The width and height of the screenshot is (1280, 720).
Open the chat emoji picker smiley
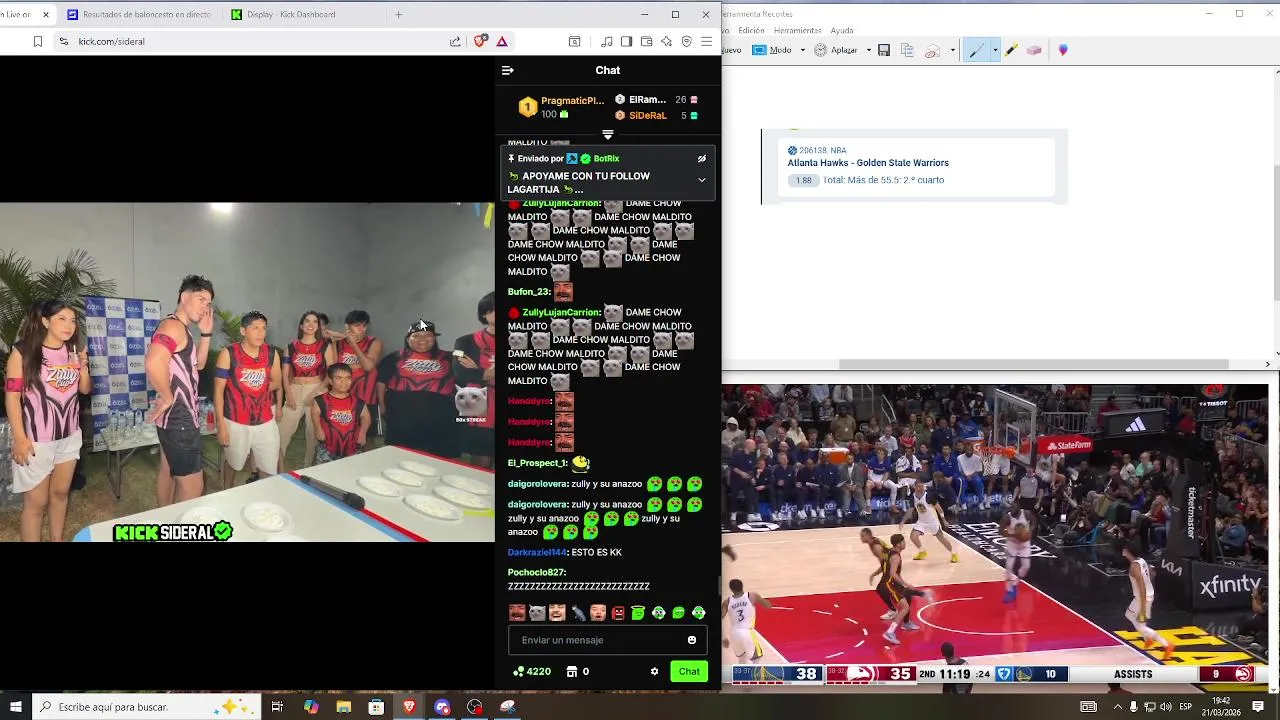692,640
